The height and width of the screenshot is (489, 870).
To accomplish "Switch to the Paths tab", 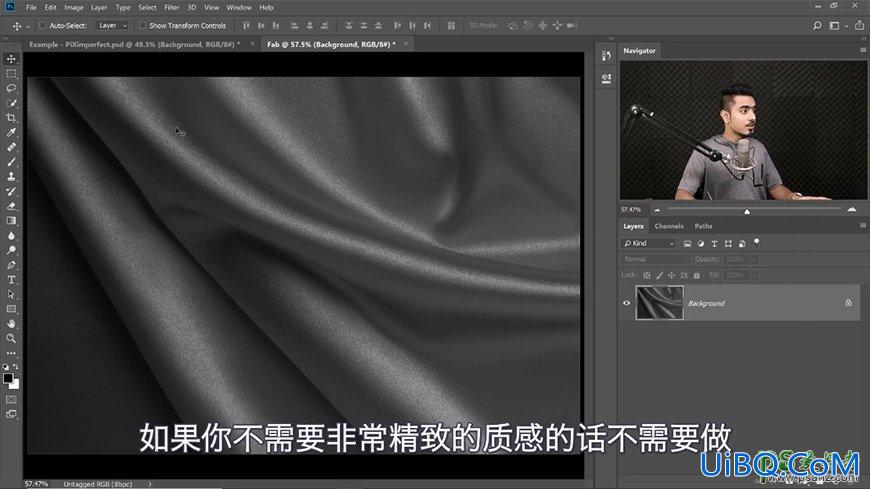I will (703, 226).
